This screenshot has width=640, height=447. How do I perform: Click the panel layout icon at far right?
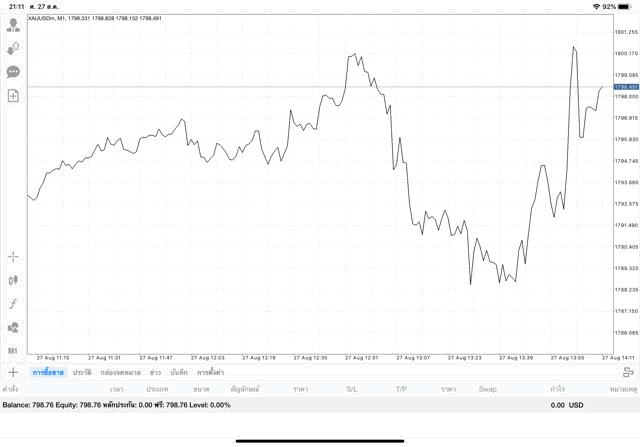tap(628, 372)
